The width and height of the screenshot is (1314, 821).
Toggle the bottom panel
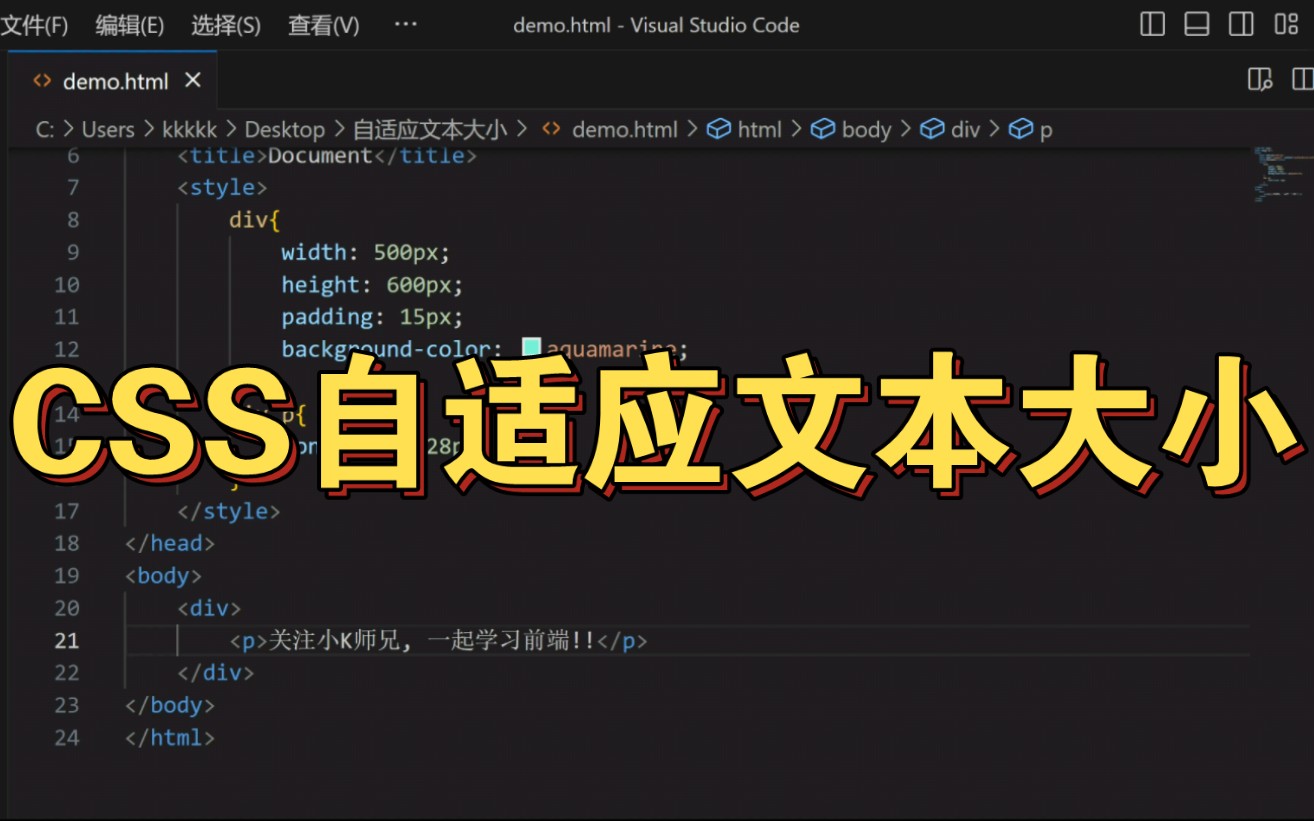pyautogui.click(x=1196, y=24)
